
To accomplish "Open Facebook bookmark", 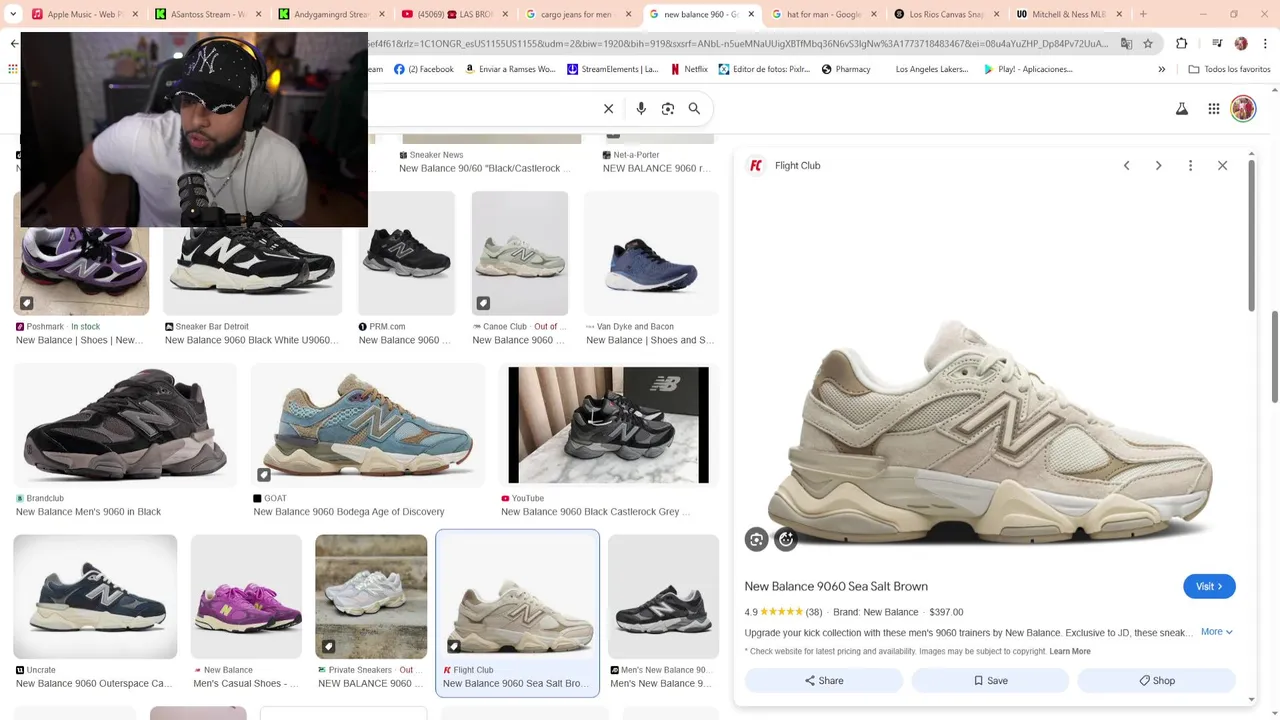I will click(424, 69).
